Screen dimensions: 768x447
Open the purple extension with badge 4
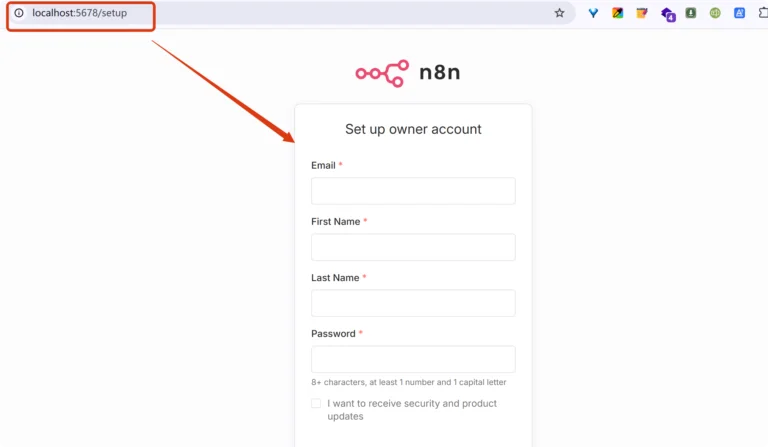point(667,14)
